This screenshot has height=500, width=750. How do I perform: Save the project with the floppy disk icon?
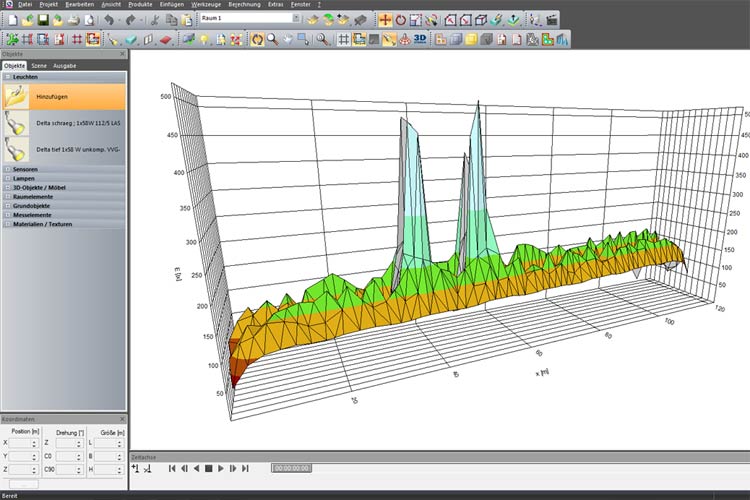(43, 20)
